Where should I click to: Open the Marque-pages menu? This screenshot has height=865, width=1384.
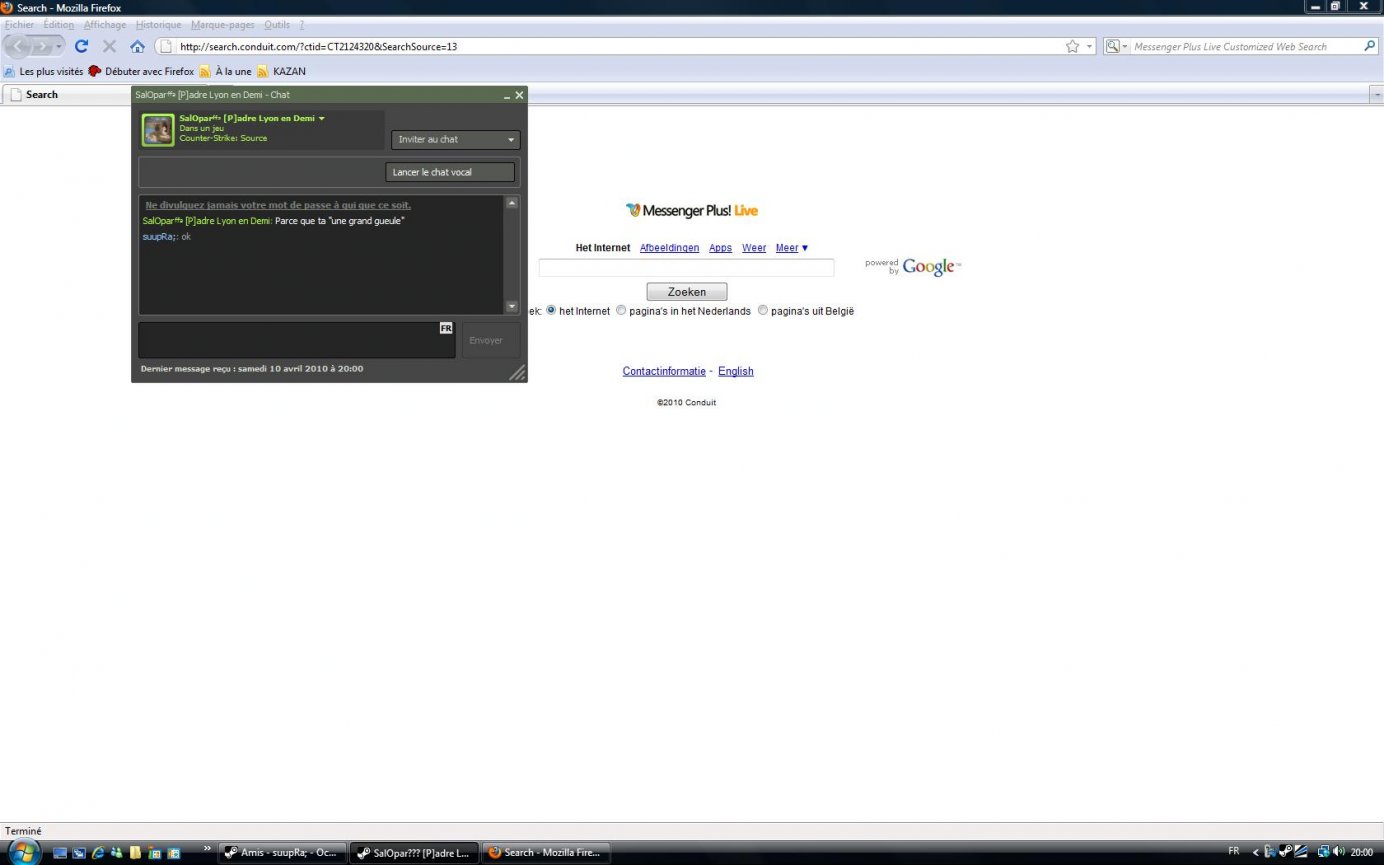pyautogui.click(x=222, y=25)
